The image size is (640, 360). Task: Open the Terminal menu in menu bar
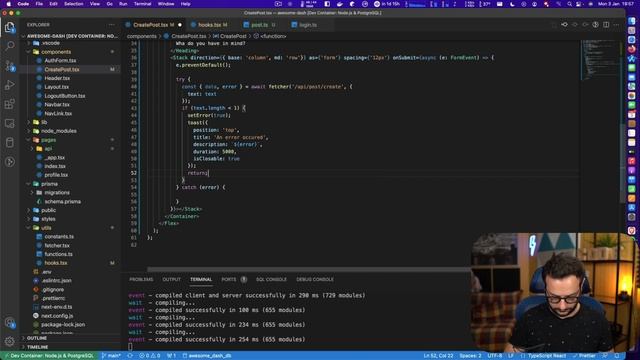tap(142, 4)
